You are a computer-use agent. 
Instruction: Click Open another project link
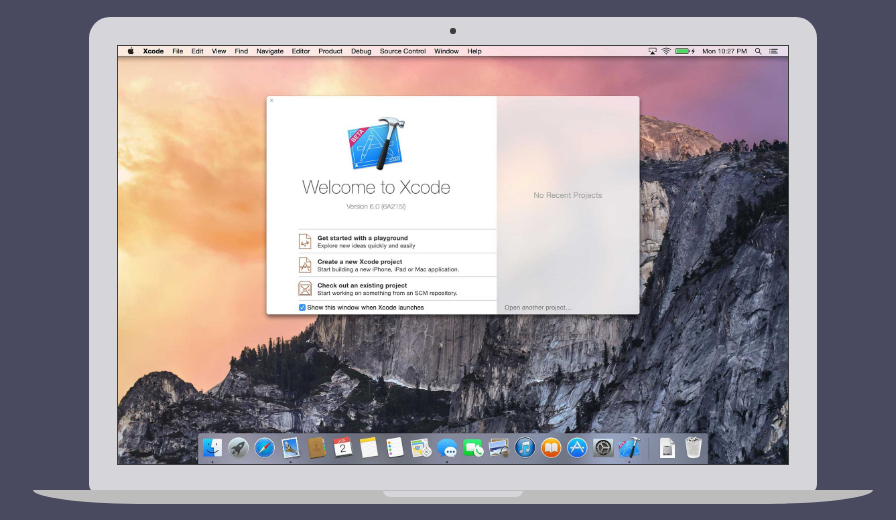[538, 307]
